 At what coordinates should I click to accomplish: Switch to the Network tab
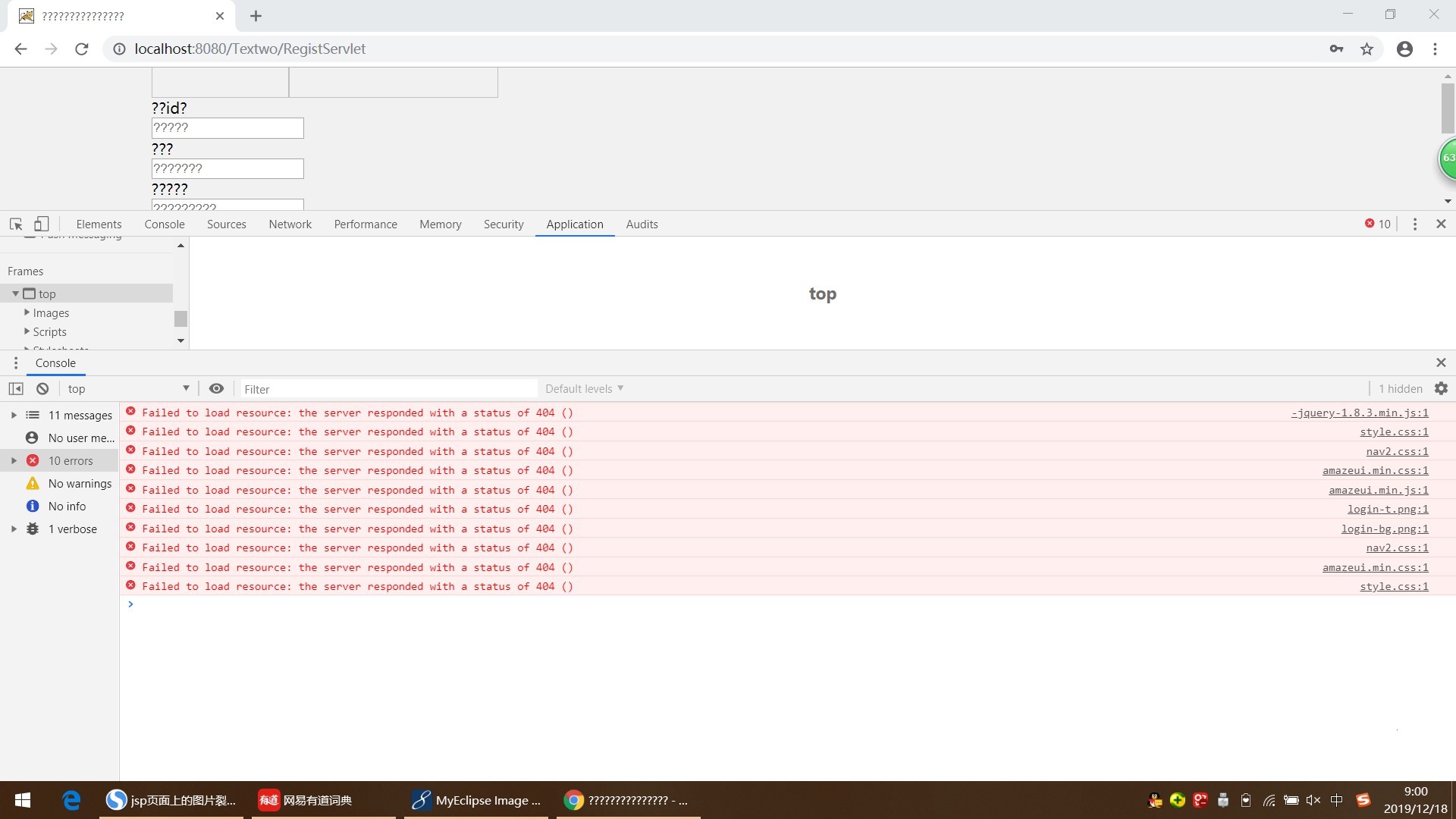[290, 224]
